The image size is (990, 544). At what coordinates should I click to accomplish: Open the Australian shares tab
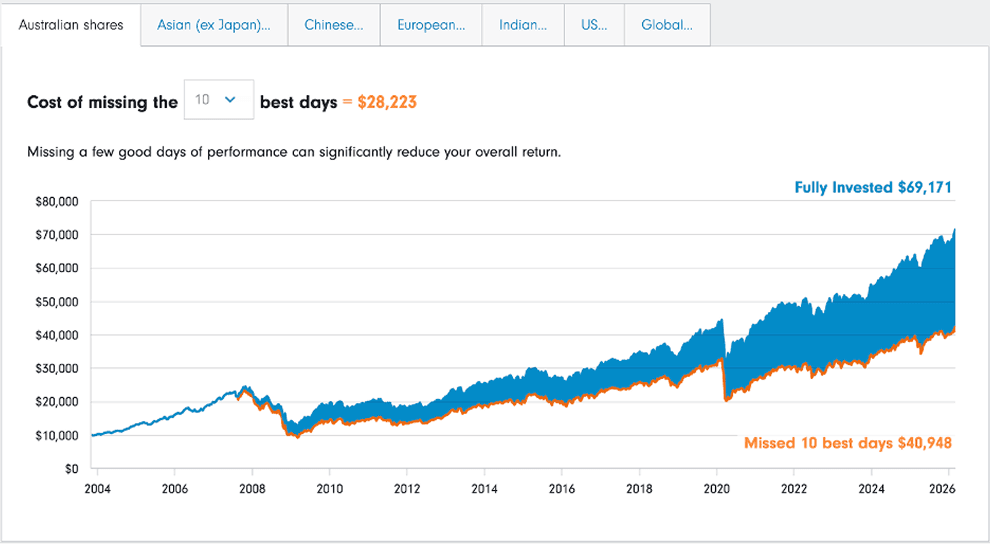coord(71,25)
